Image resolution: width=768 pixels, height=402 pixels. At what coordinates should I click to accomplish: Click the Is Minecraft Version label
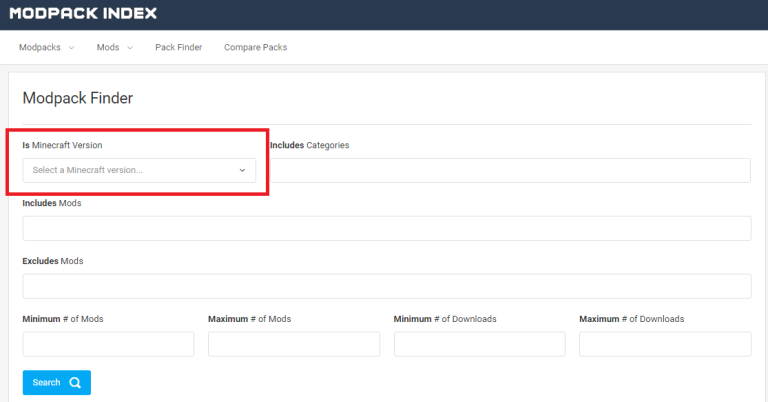[x=62, y=145]
